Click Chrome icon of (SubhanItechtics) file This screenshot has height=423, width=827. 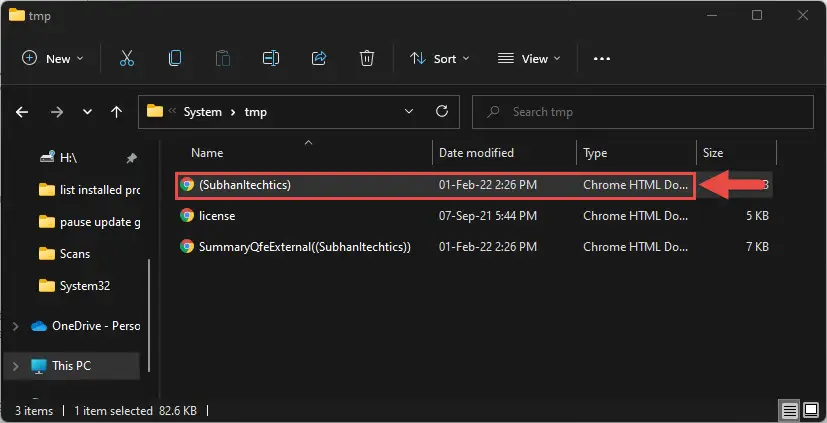click(x=187, y=185)
